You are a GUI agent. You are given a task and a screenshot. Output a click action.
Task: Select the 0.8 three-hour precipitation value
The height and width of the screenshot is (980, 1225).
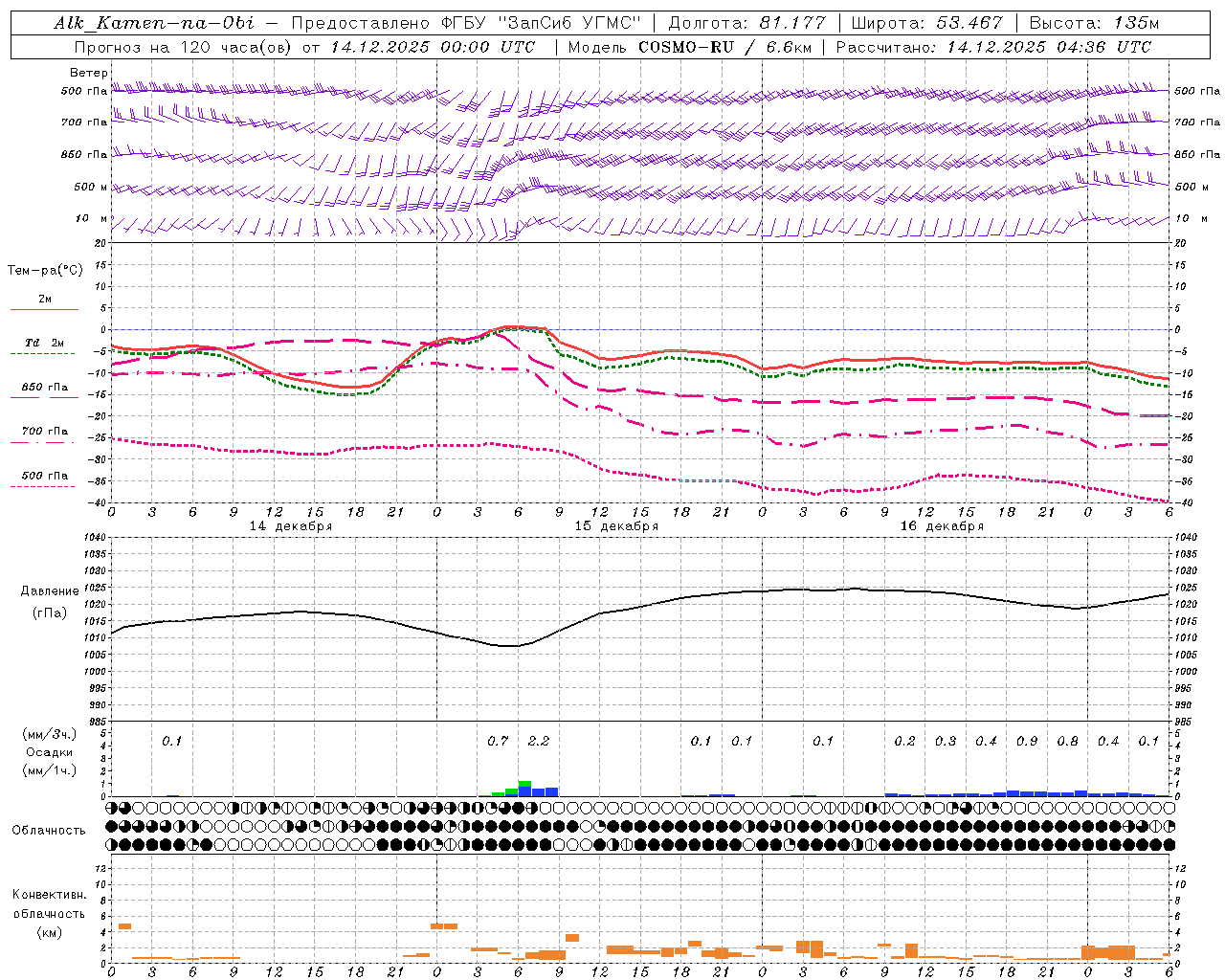point(1068,742)
